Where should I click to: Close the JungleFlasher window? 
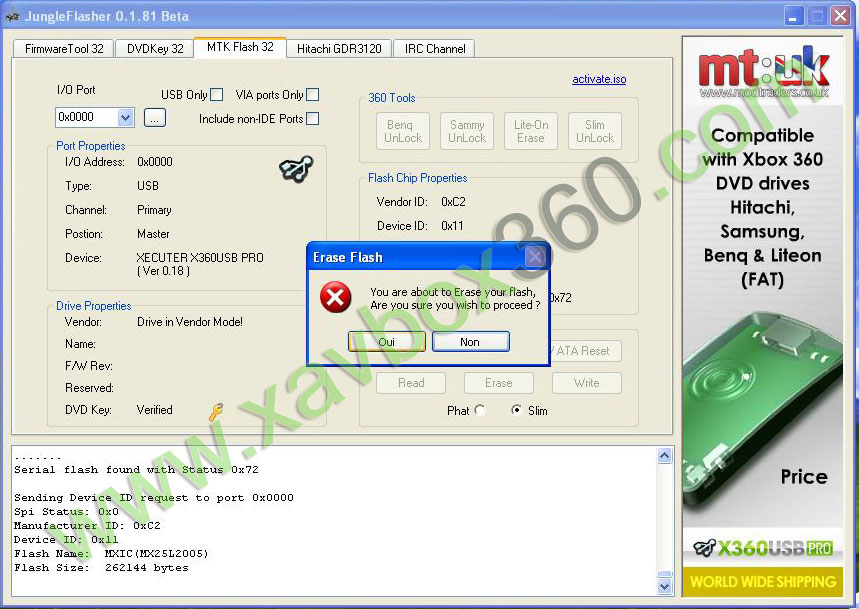click(x=840, y=16)
